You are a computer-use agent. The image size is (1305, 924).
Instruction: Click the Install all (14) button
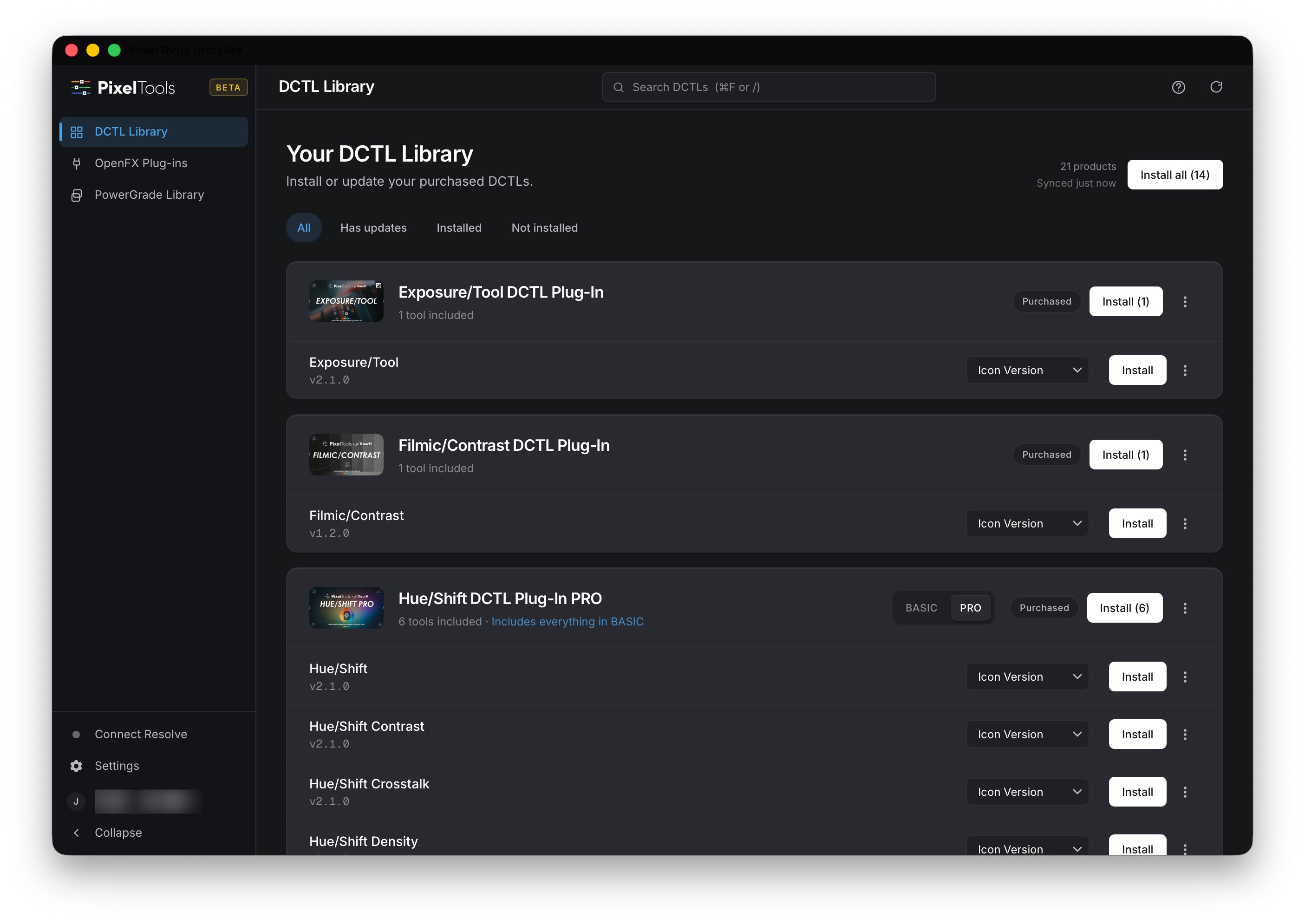pos(1174,175)
